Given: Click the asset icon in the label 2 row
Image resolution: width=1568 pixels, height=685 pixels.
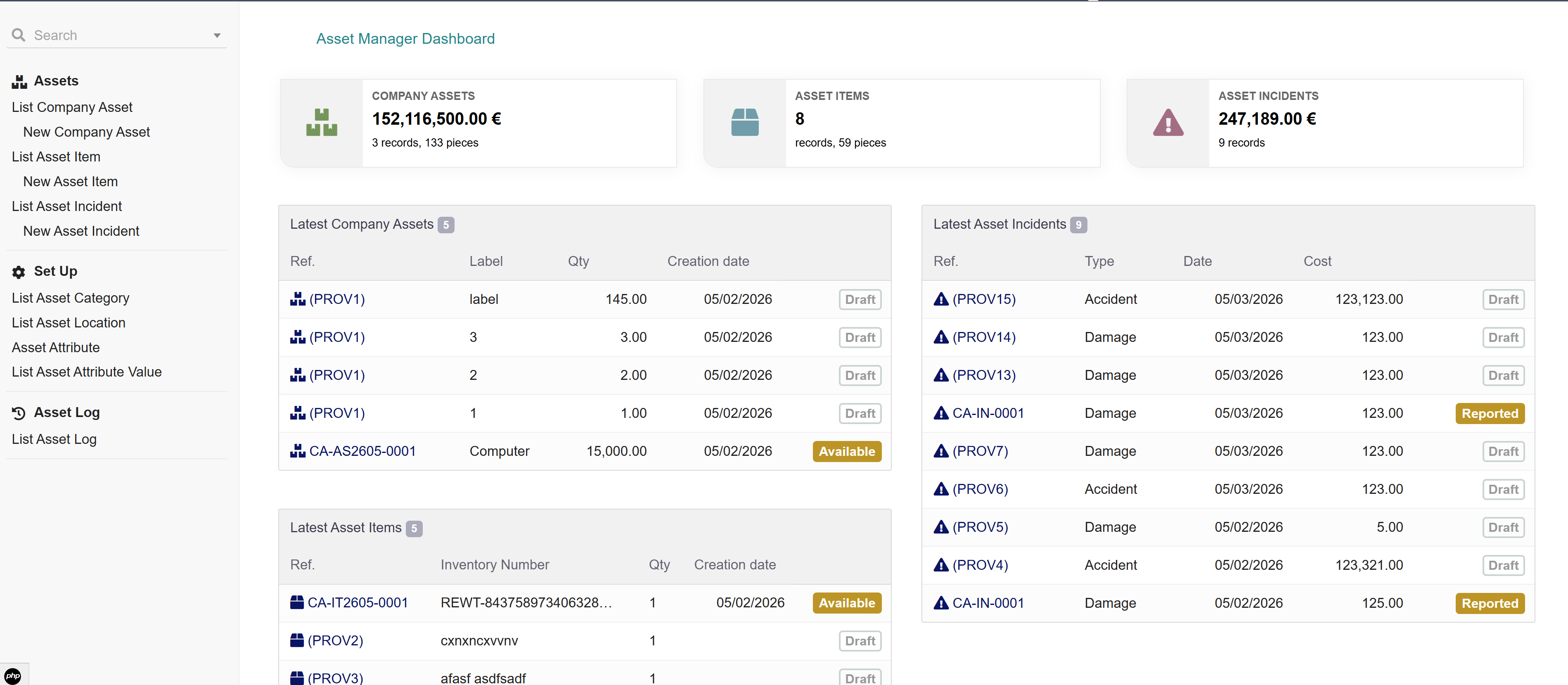Looking at the screenshot, I should coord(298,375).
